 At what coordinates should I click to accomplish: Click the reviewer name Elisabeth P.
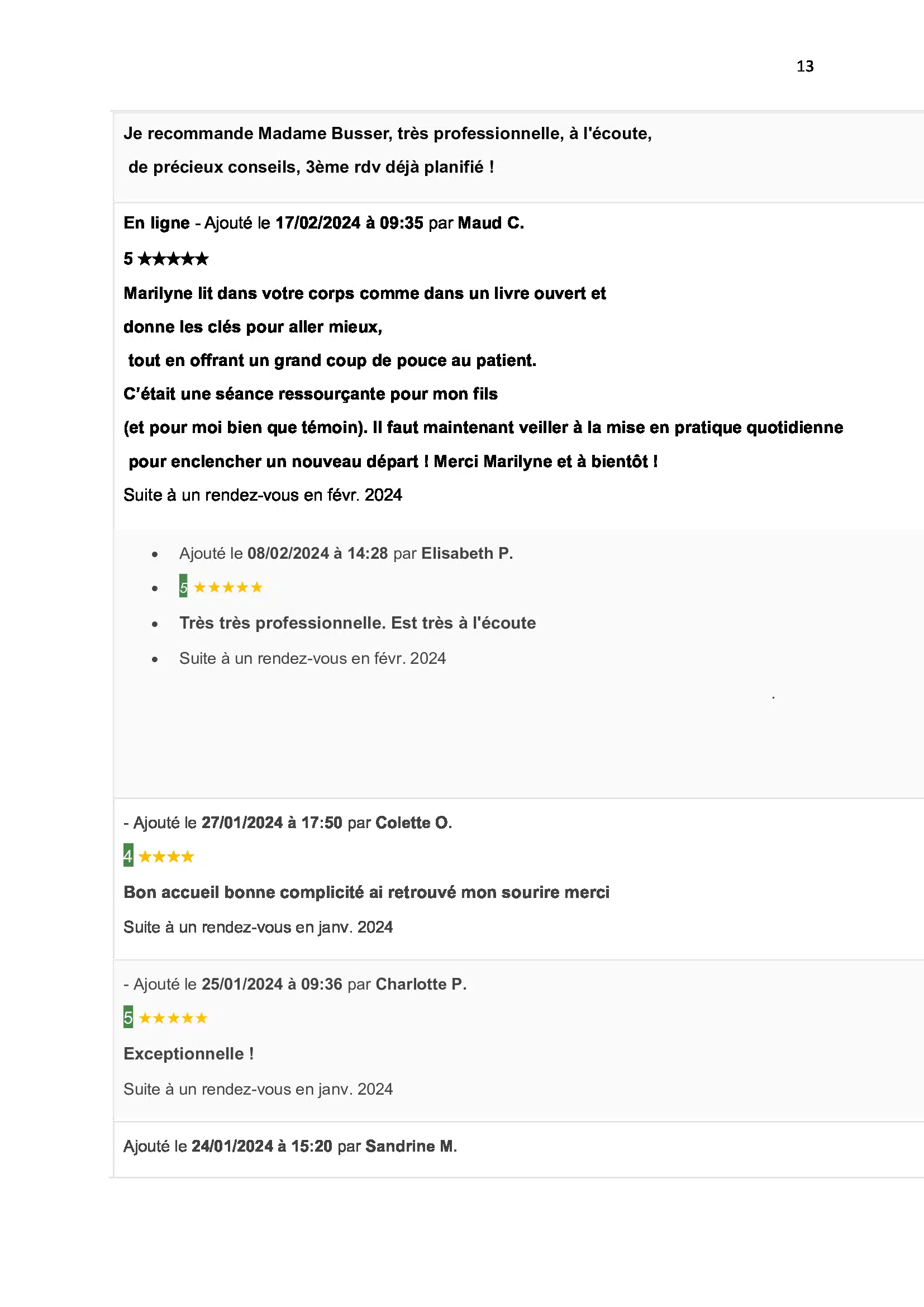(x=466, y=553)
